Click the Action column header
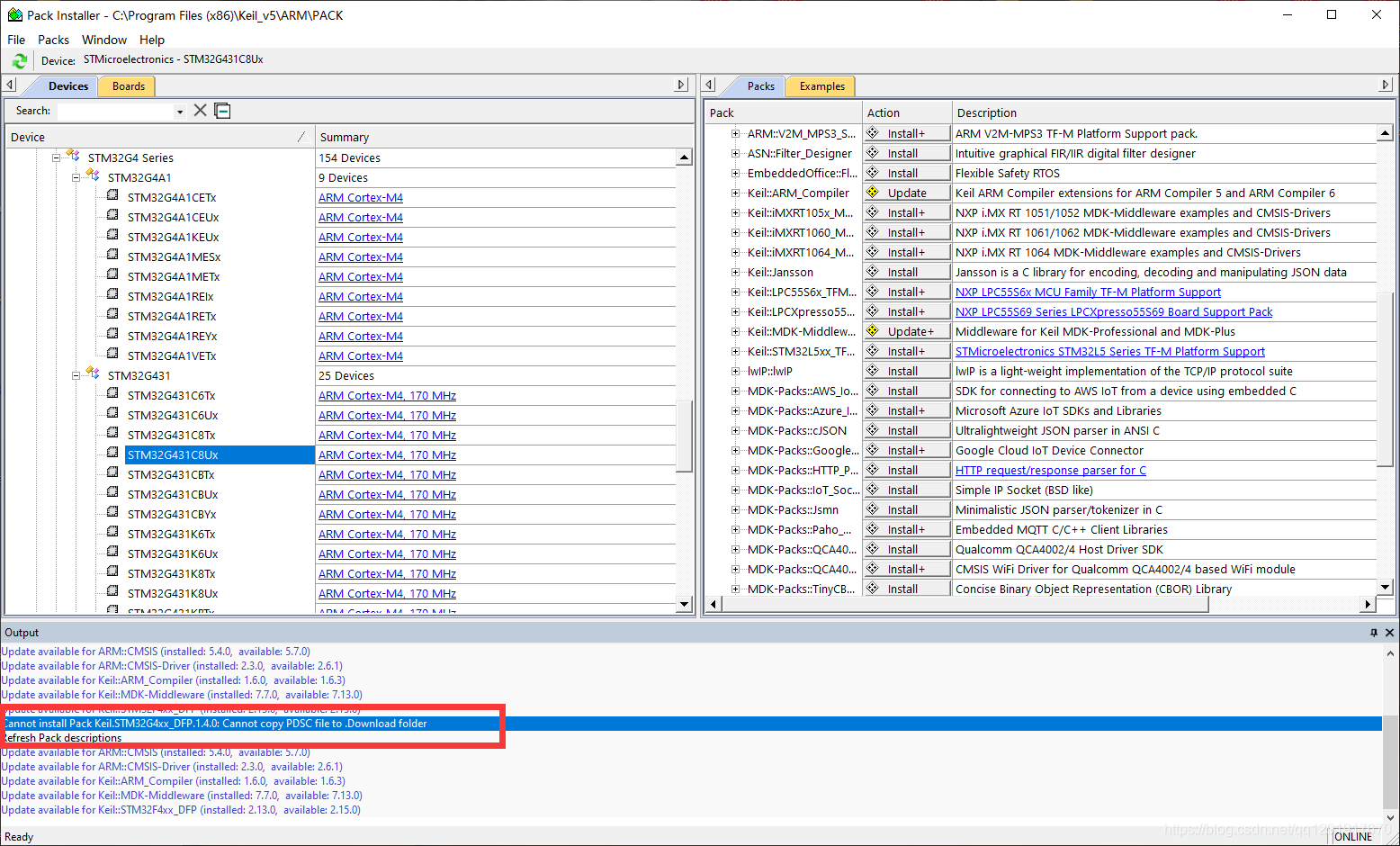The image size is (1400, 846). (907, 112)
